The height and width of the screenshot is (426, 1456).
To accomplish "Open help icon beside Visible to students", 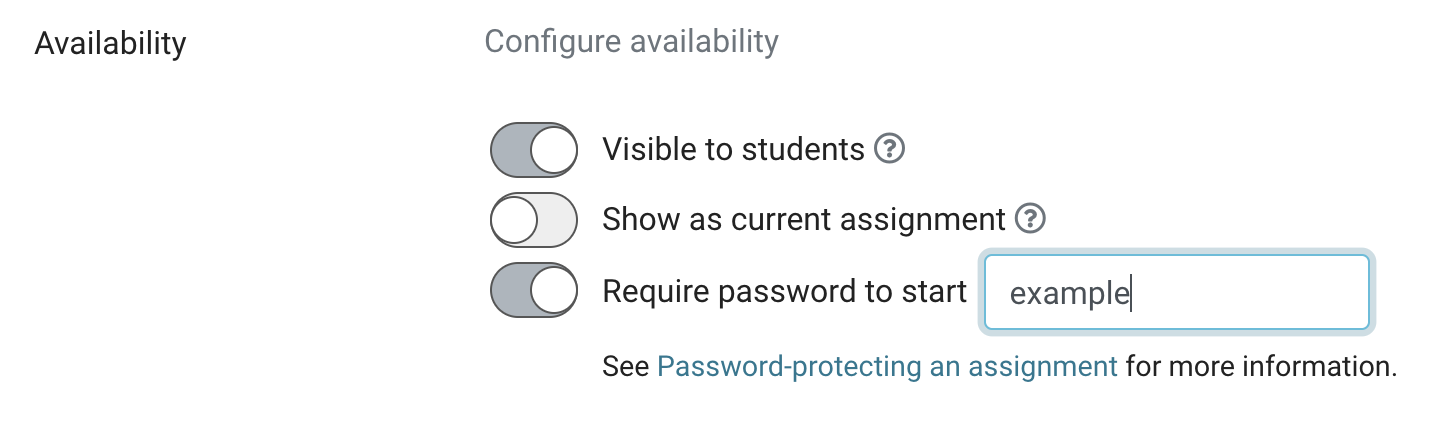I will coord(890,149).
